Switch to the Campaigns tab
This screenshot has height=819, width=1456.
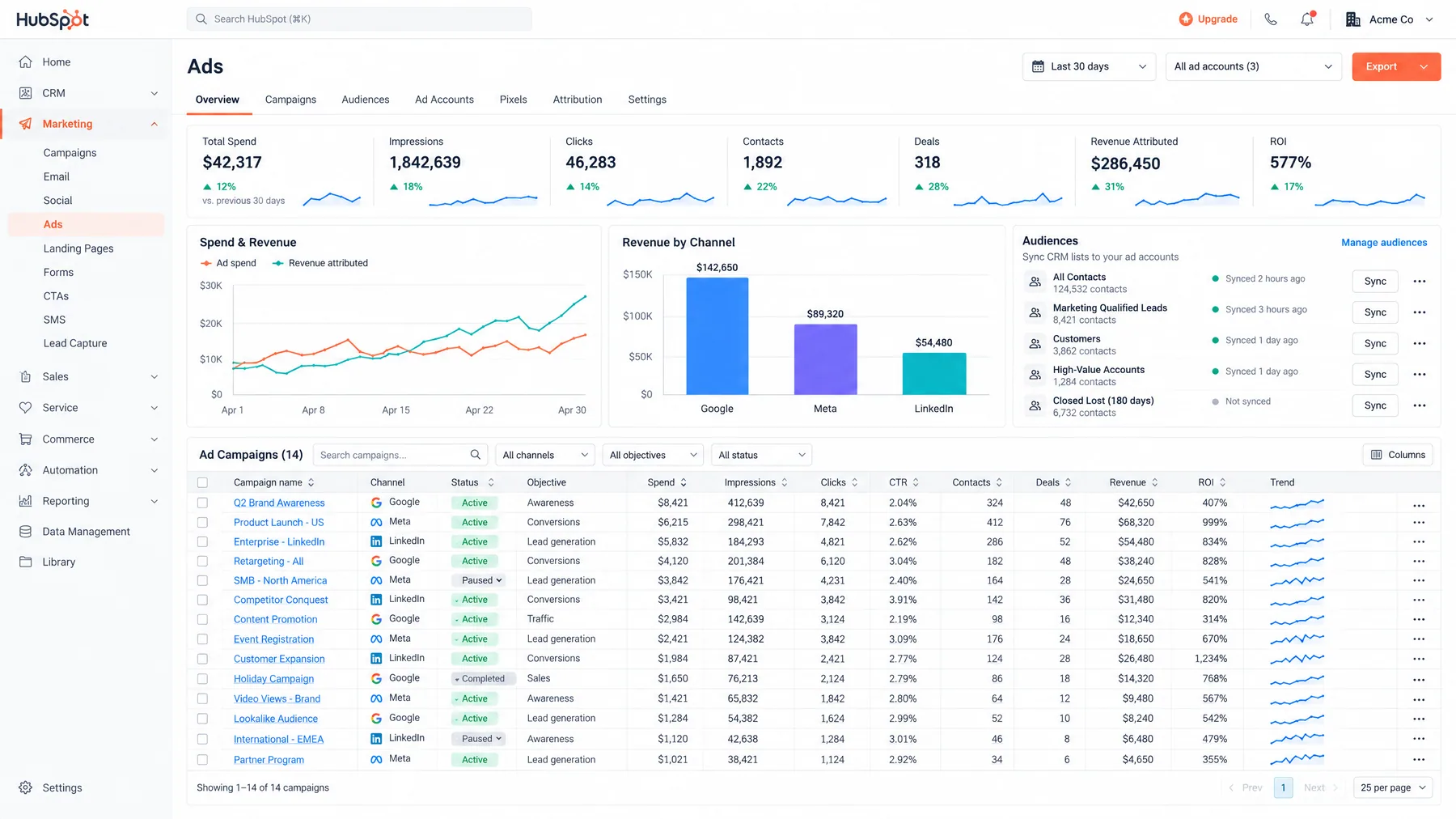pyautogui.click(x=290, y=100)
